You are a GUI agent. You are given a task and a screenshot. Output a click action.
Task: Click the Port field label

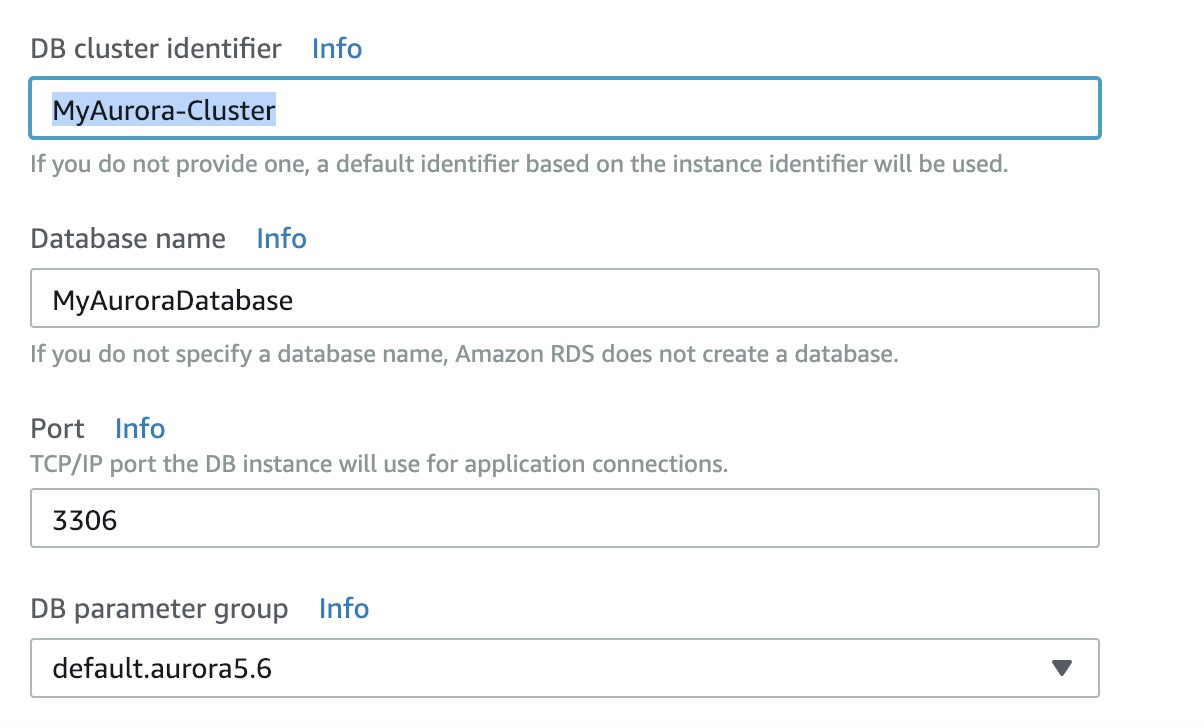point(58,429)
